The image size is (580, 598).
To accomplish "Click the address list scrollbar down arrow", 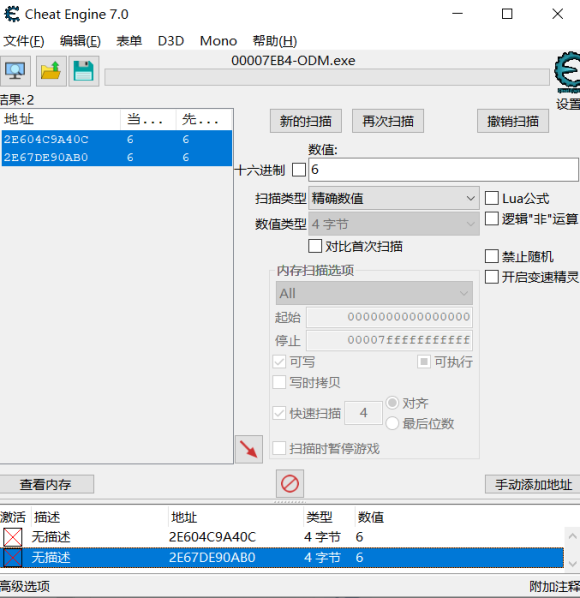I will [572, 563].
